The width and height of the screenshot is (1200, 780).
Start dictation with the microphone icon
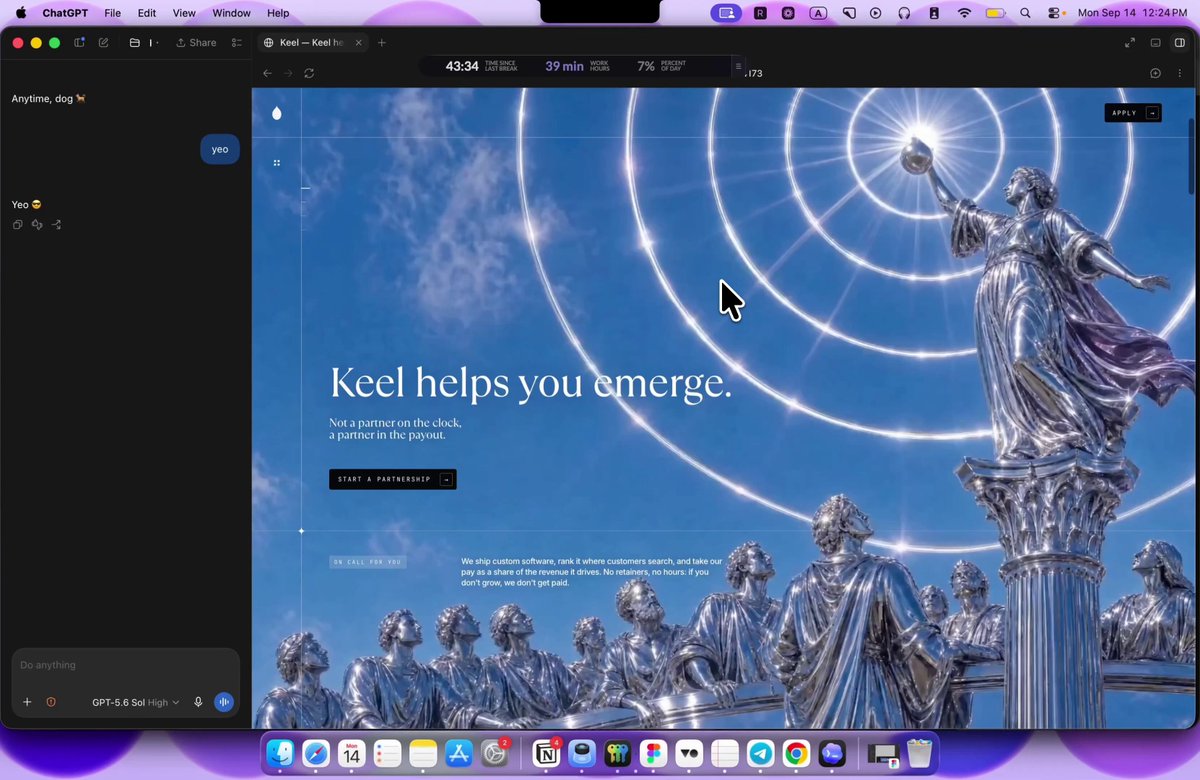point(198,702)
